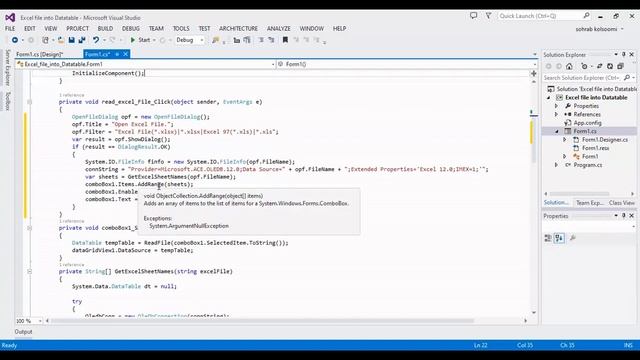640x360 pixels.
Task: Click the Open File folder icon
Action: [x=60, y=40]
